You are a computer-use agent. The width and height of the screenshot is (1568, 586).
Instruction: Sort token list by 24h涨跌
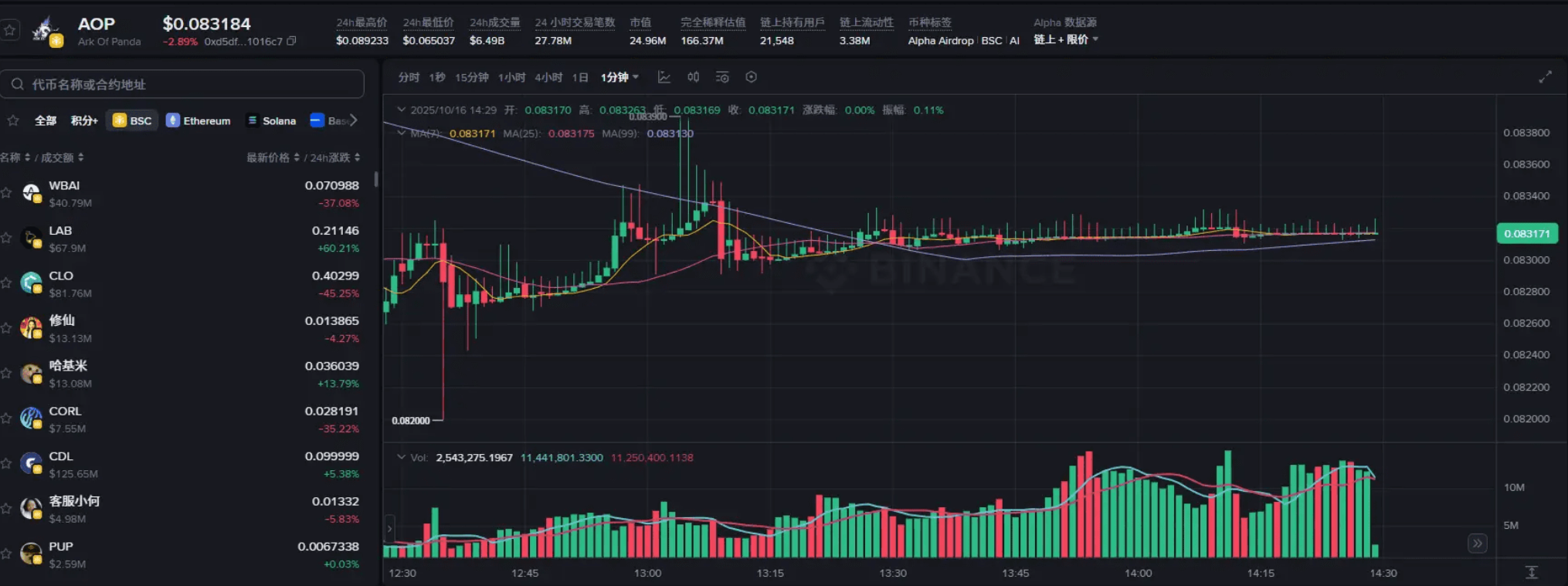(x=334, y=158)
